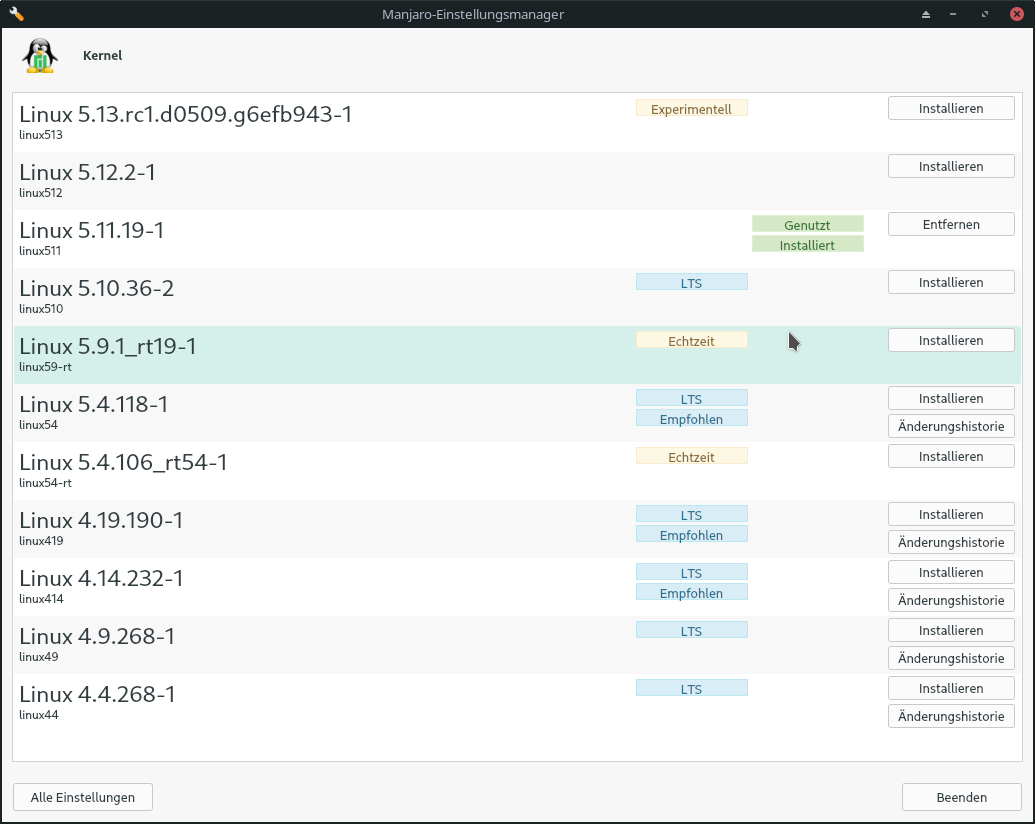The width and height of the screenshot is (1035, 824).
Task: Click the LTS tag on Linux 5.10.36-2
Action: (692, 283)
